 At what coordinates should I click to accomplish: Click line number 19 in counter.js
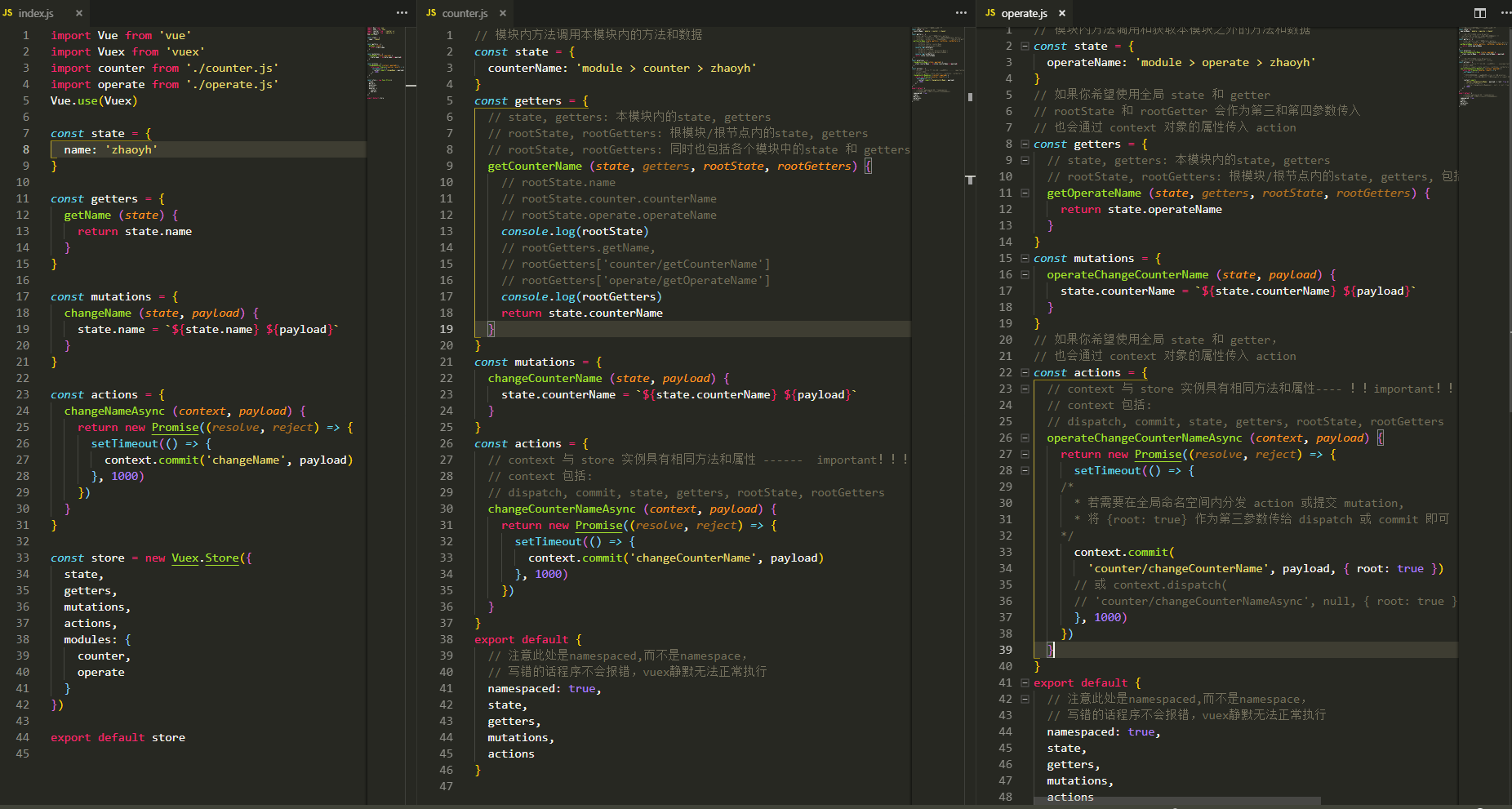pyautogui.click(x=446, y=329)
